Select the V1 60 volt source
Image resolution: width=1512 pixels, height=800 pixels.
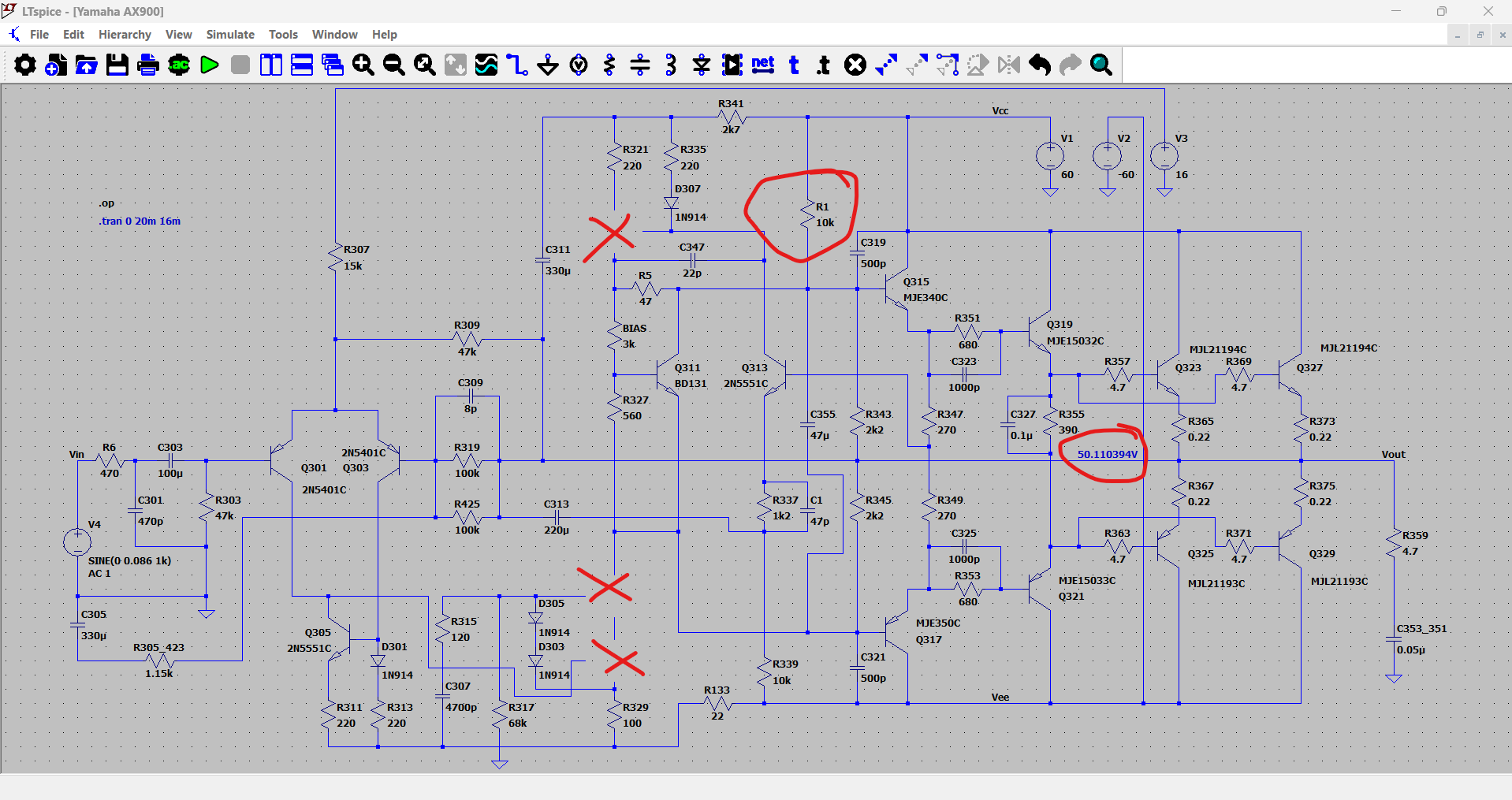pos(1050,155)
